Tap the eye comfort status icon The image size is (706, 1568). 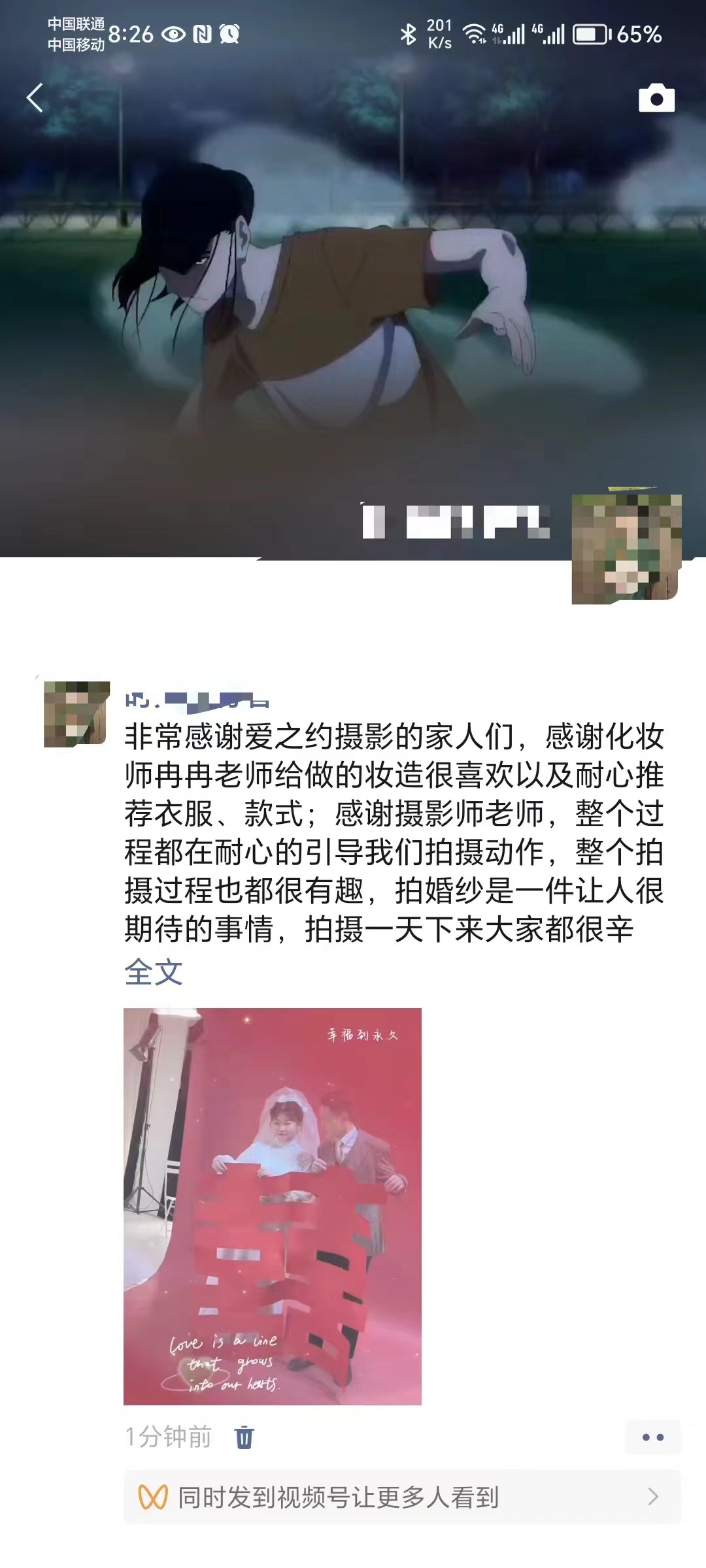click(x=173, y=34)
